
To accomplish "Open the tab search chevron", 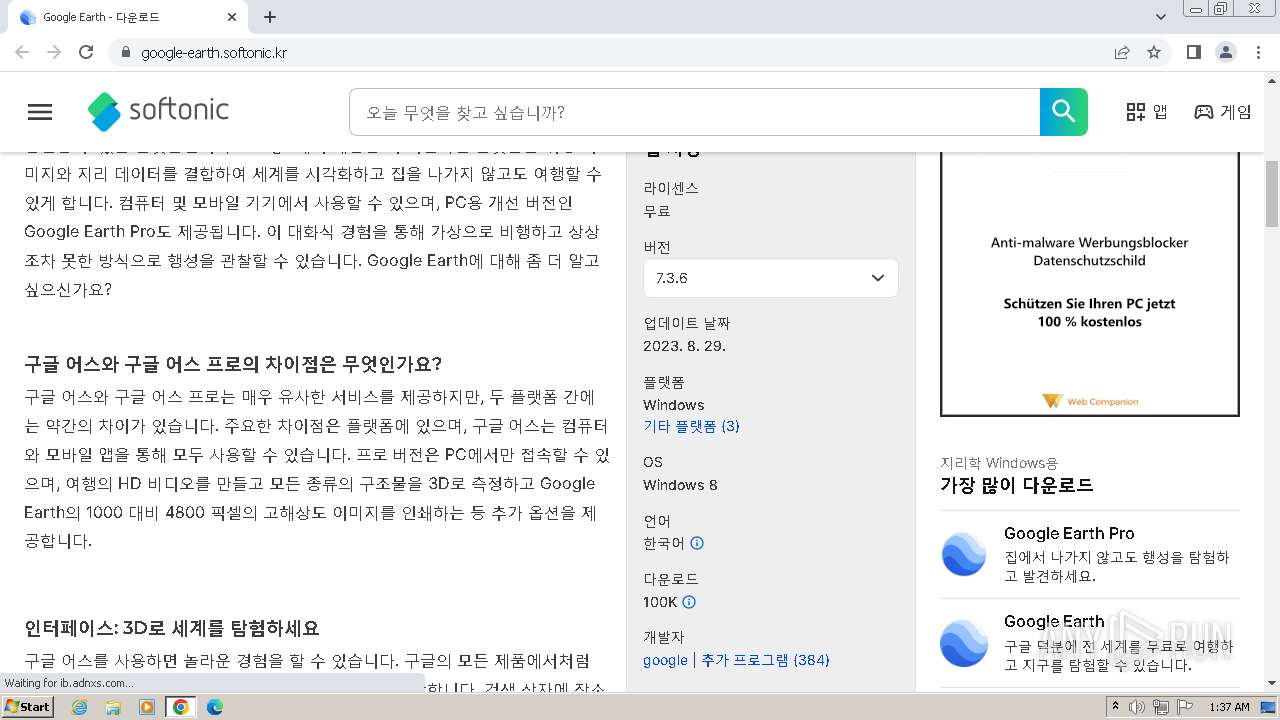I will coord(1161,17).
